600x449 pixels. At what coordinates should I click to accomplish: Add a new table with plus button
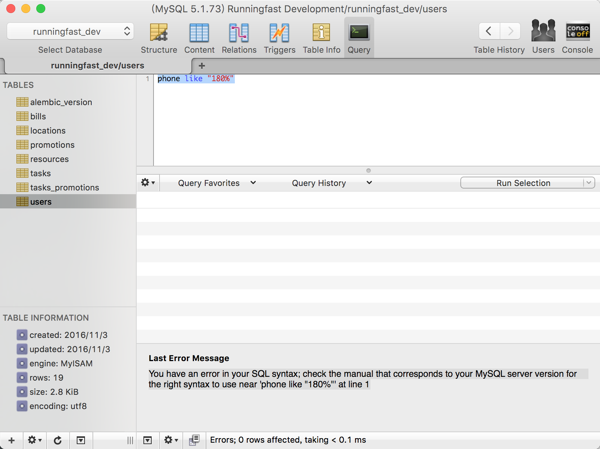tap(11, 440)
